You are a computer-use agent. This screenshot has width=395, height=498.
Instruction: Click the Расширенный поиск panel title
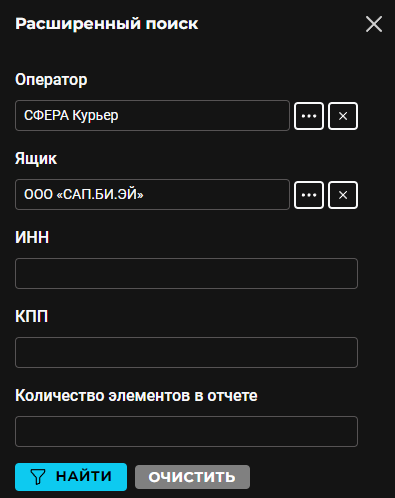point(107,24)
